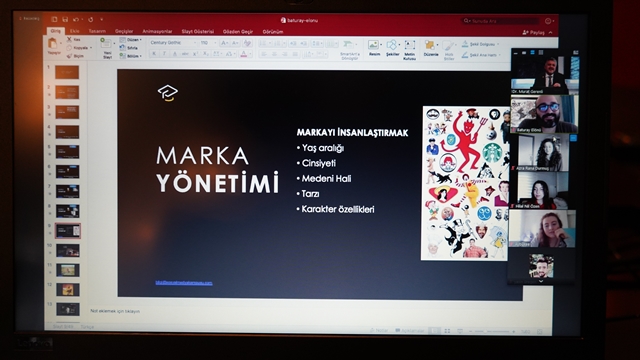
Task: Apply the subscript x₂ format
Action: [206, 54]
